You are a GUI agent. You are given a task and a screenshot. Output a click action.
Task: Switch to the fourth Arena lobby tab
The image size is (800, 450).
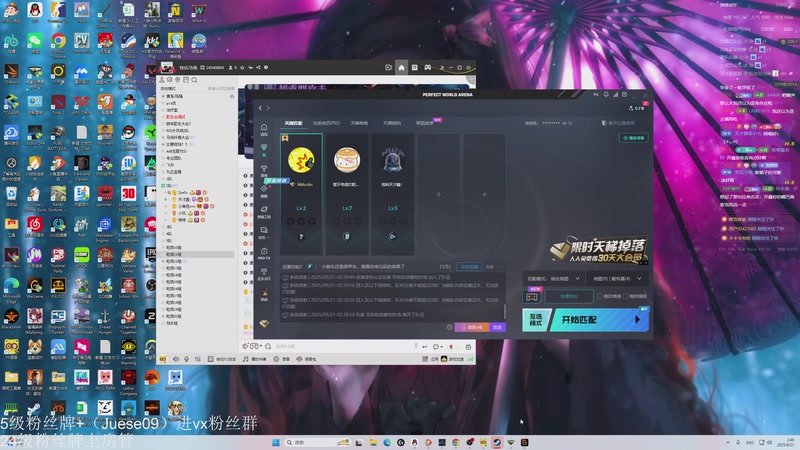392,123
